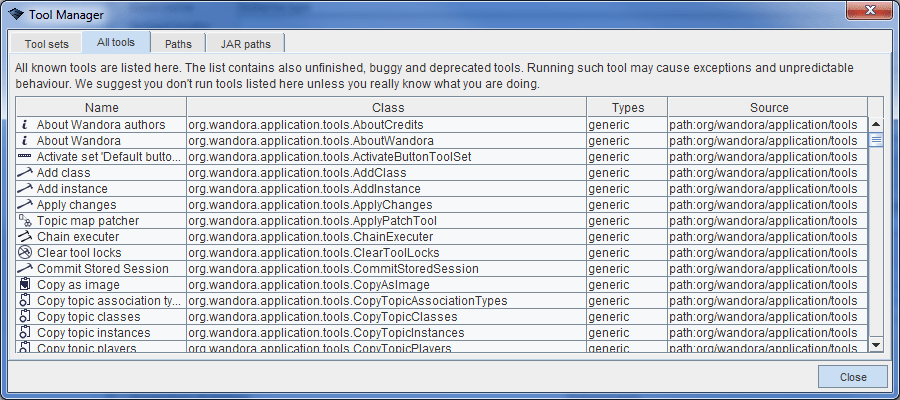Click the Topic map patcher icon

tap(24, 221)
